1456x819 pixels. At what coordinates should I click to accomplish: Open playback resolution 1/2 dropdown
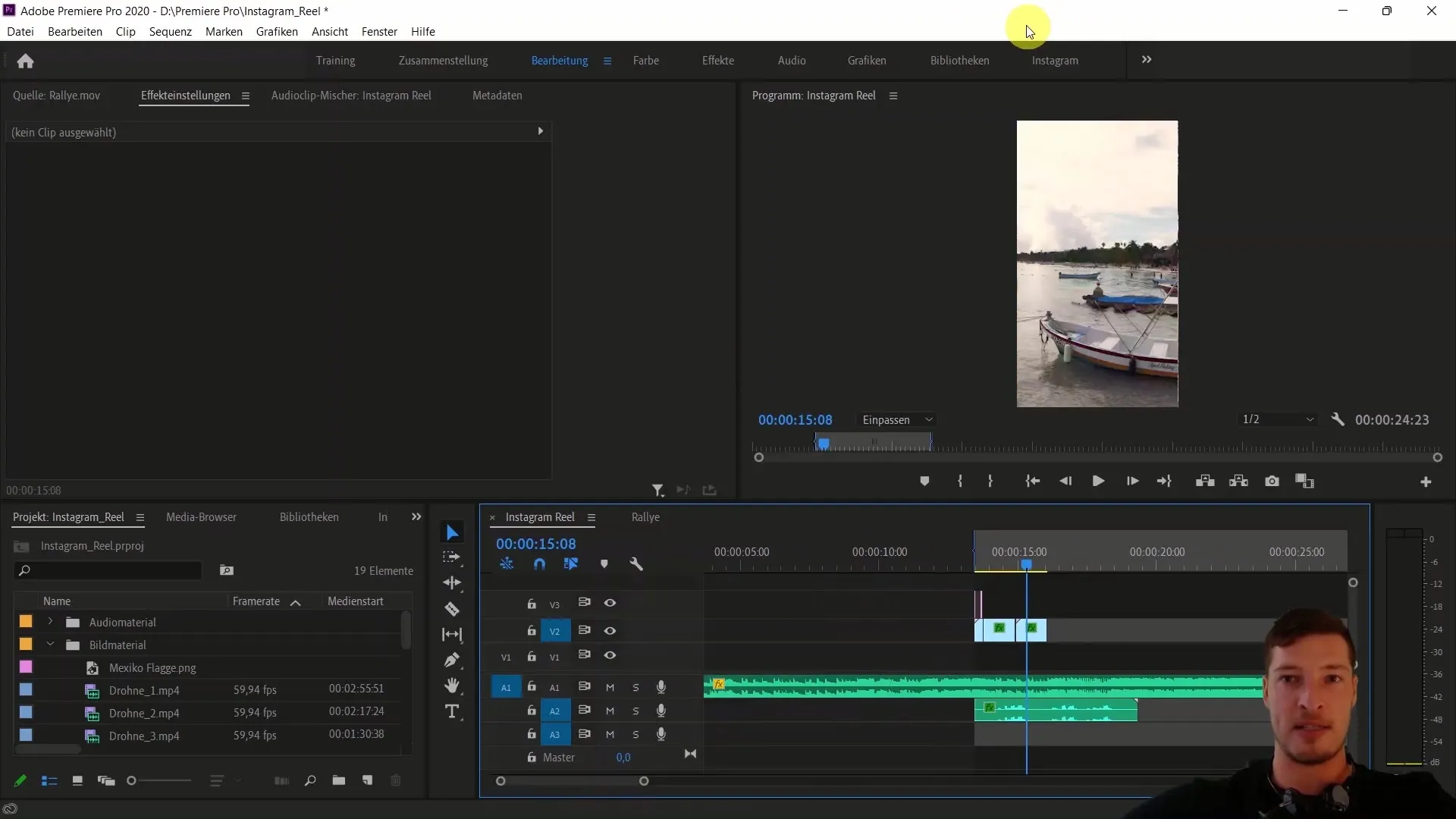1278,419
